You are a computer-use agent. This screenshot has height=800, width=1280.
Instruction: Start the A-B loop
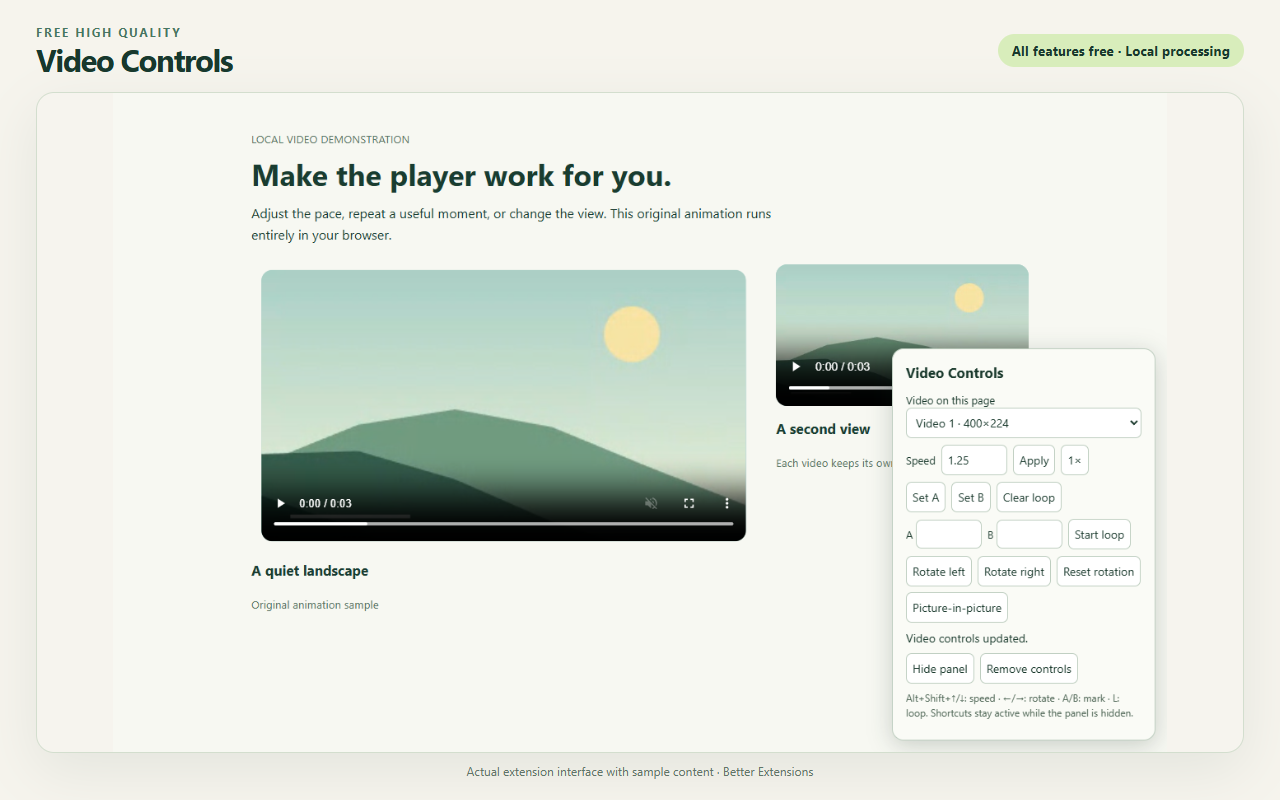point(1099,534)
